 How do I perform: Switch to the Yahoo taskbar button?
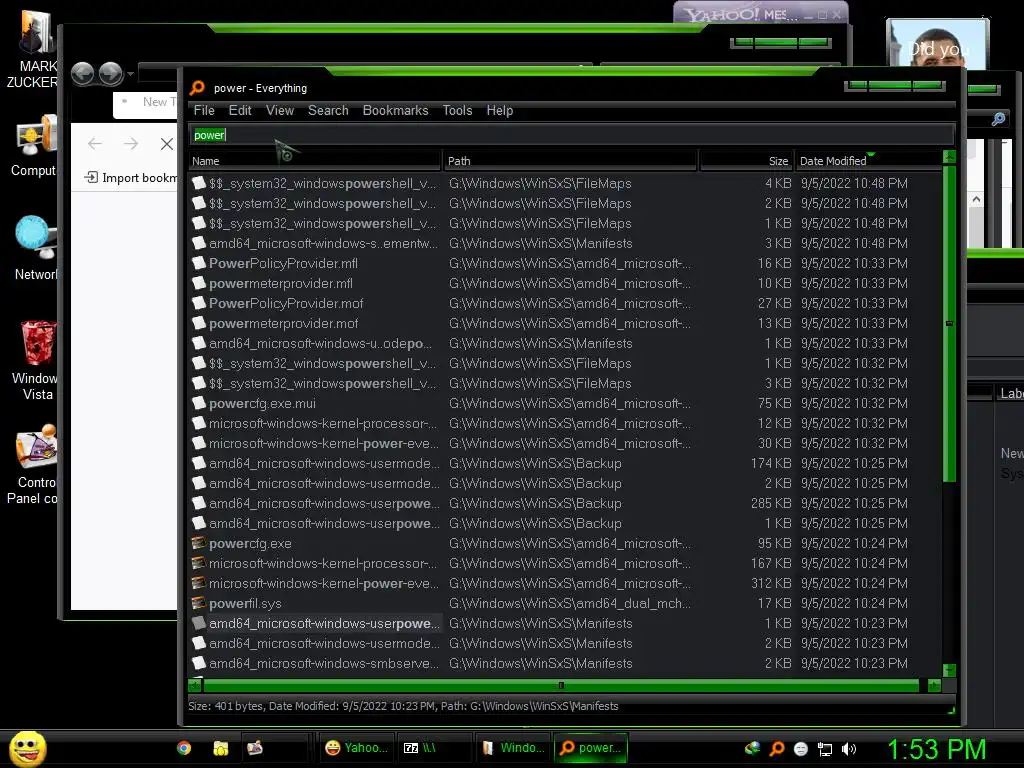click(x=356, y=748)
